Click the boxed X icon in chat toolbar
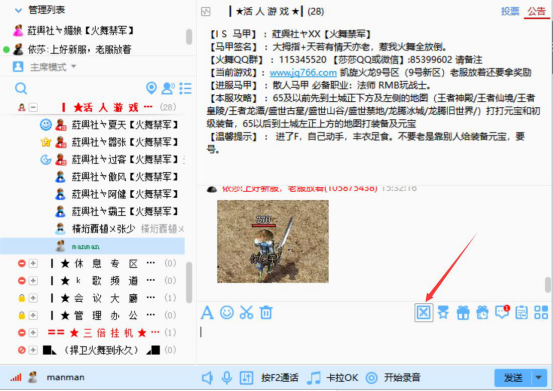This screenshot has width=553, height=391. (x=424, y=312)
